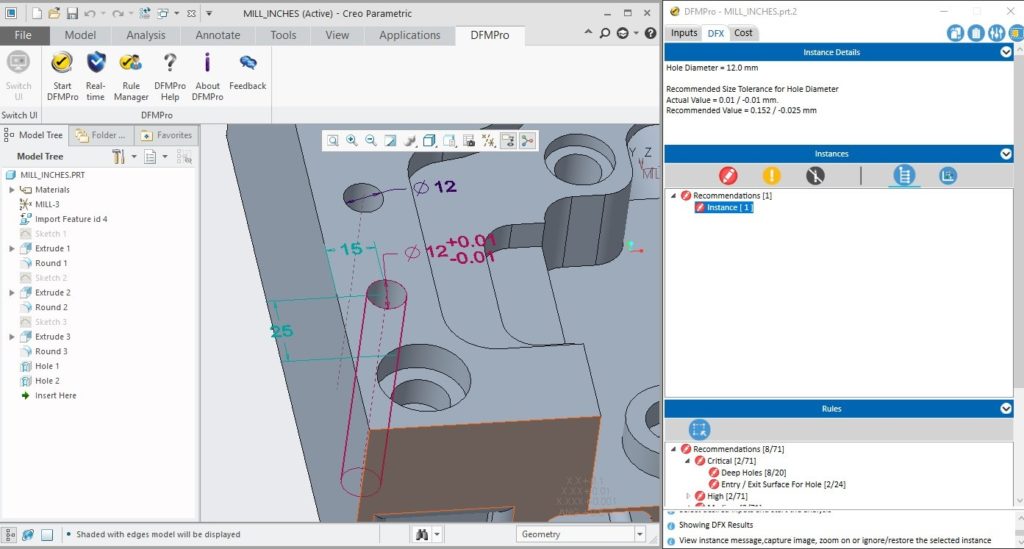Image resolution: width=1024 pixels, height=549 pixels.
Task: Open the Find binoculars tool in status bar
Action: pos(422,535)
